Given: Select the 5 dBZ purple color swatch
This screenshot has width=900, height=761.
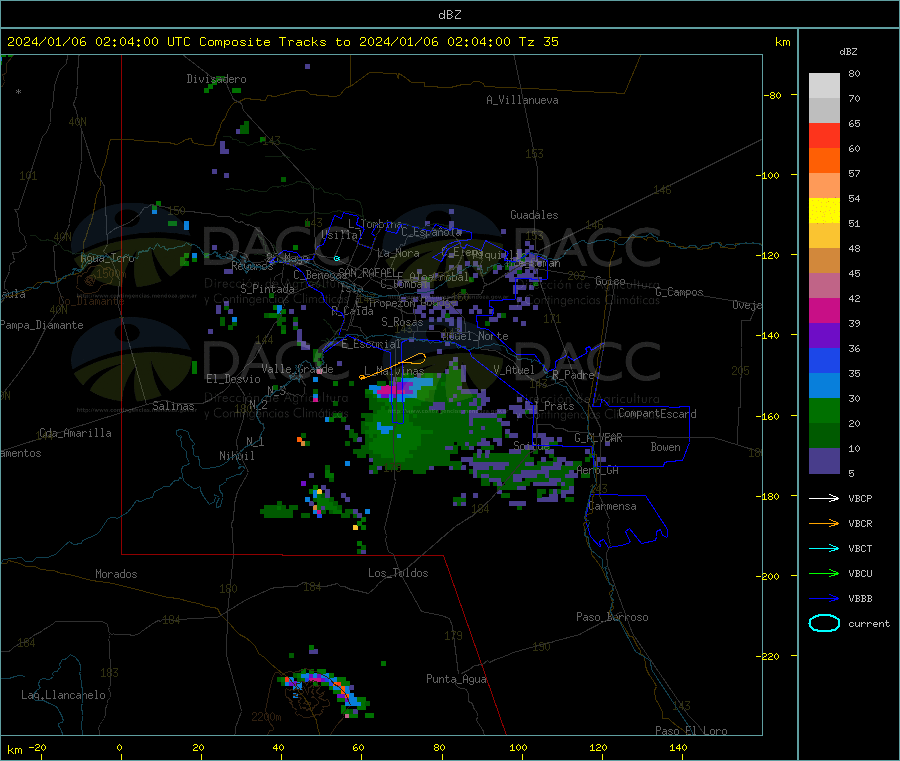Looking at the screenshot, I should 824,461.
